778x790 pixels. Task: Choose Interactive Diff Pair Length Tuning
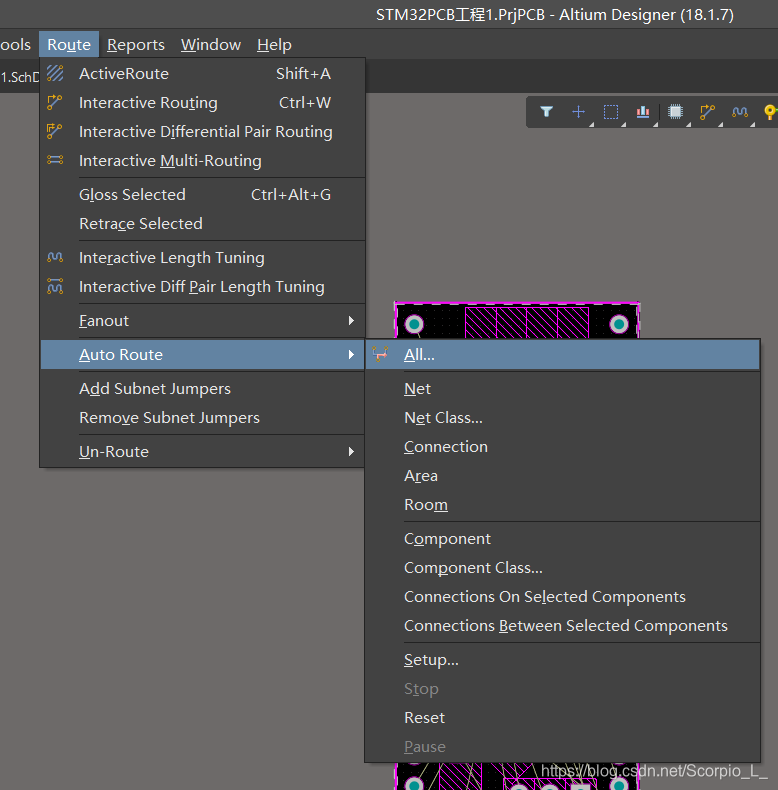[x=203, y=286]
